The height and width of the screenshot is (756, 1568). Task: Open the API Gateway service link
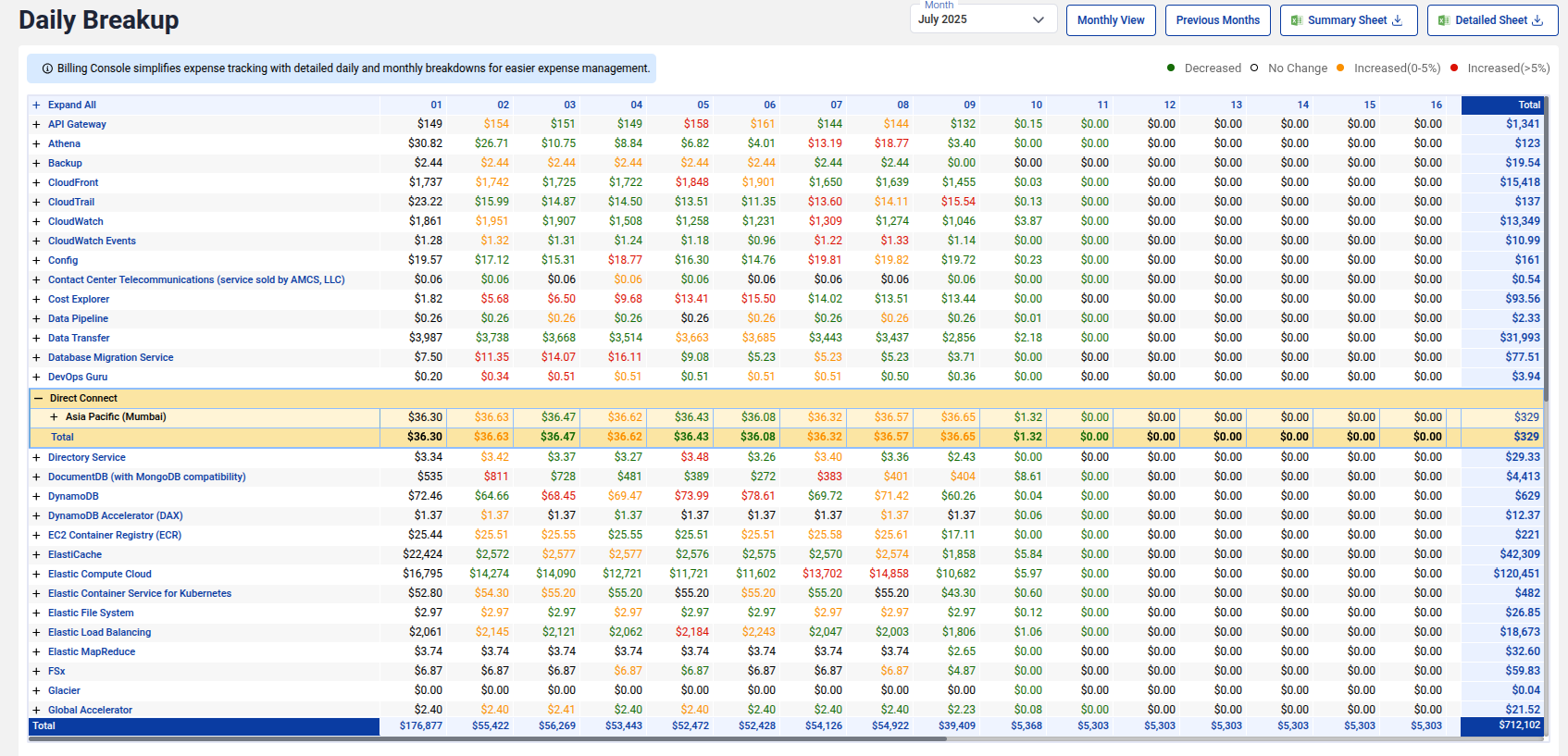tap(77, 125)
